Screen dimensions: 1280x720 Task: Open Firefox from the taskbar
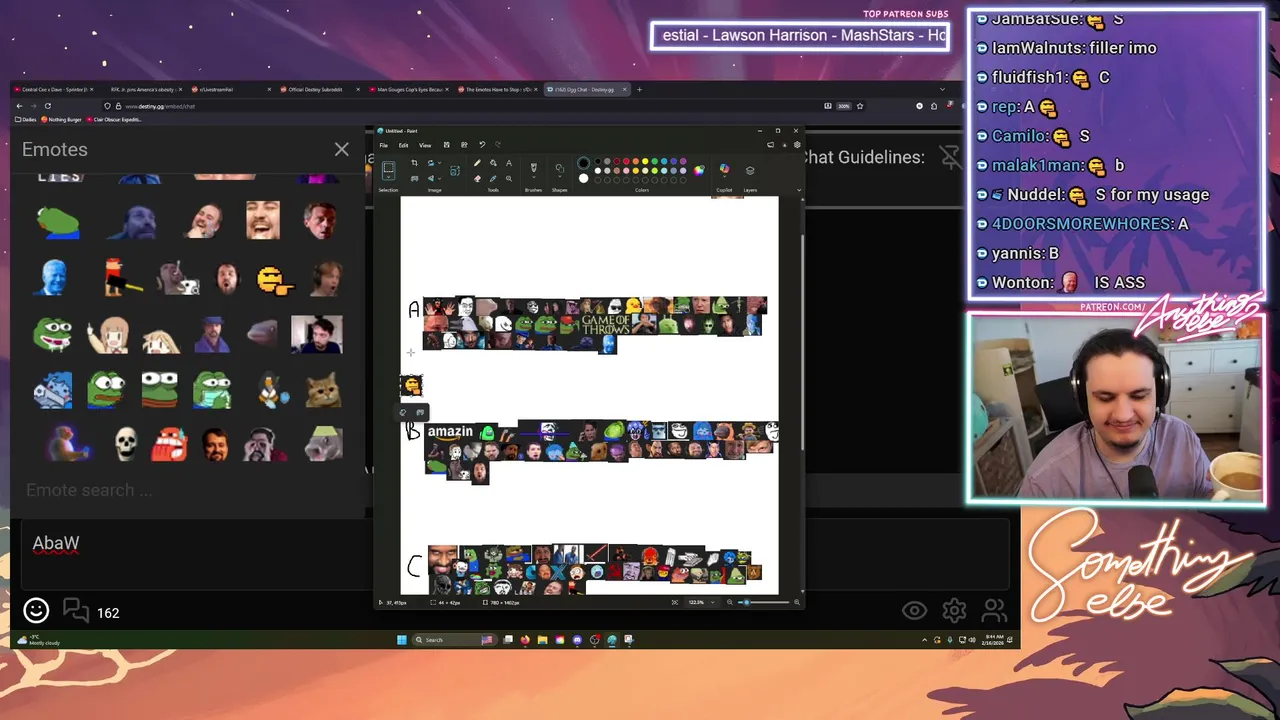click(525, 639)
